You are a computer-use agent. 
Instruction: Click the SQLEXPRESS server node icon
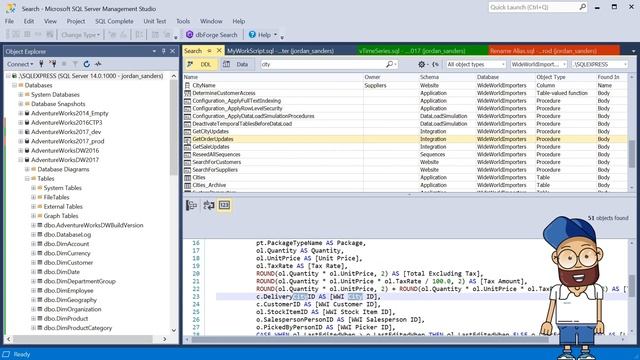[15, 76]
